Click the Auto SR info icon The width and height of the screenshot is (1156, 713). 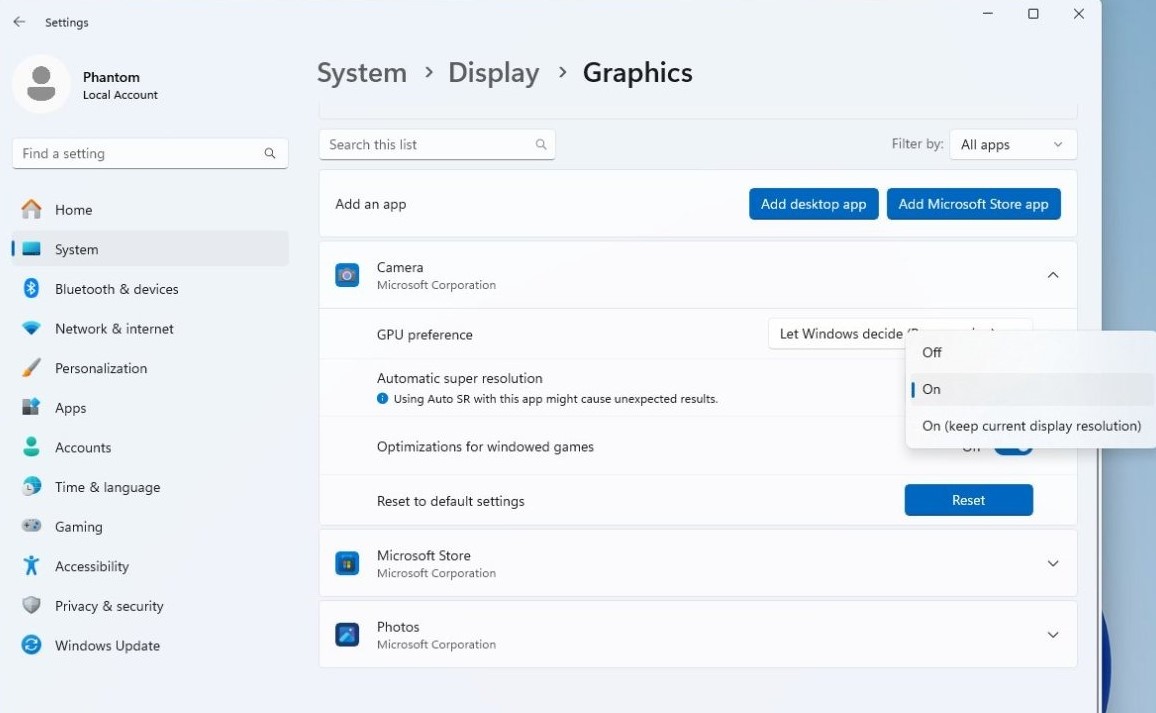tap(382, 399)
